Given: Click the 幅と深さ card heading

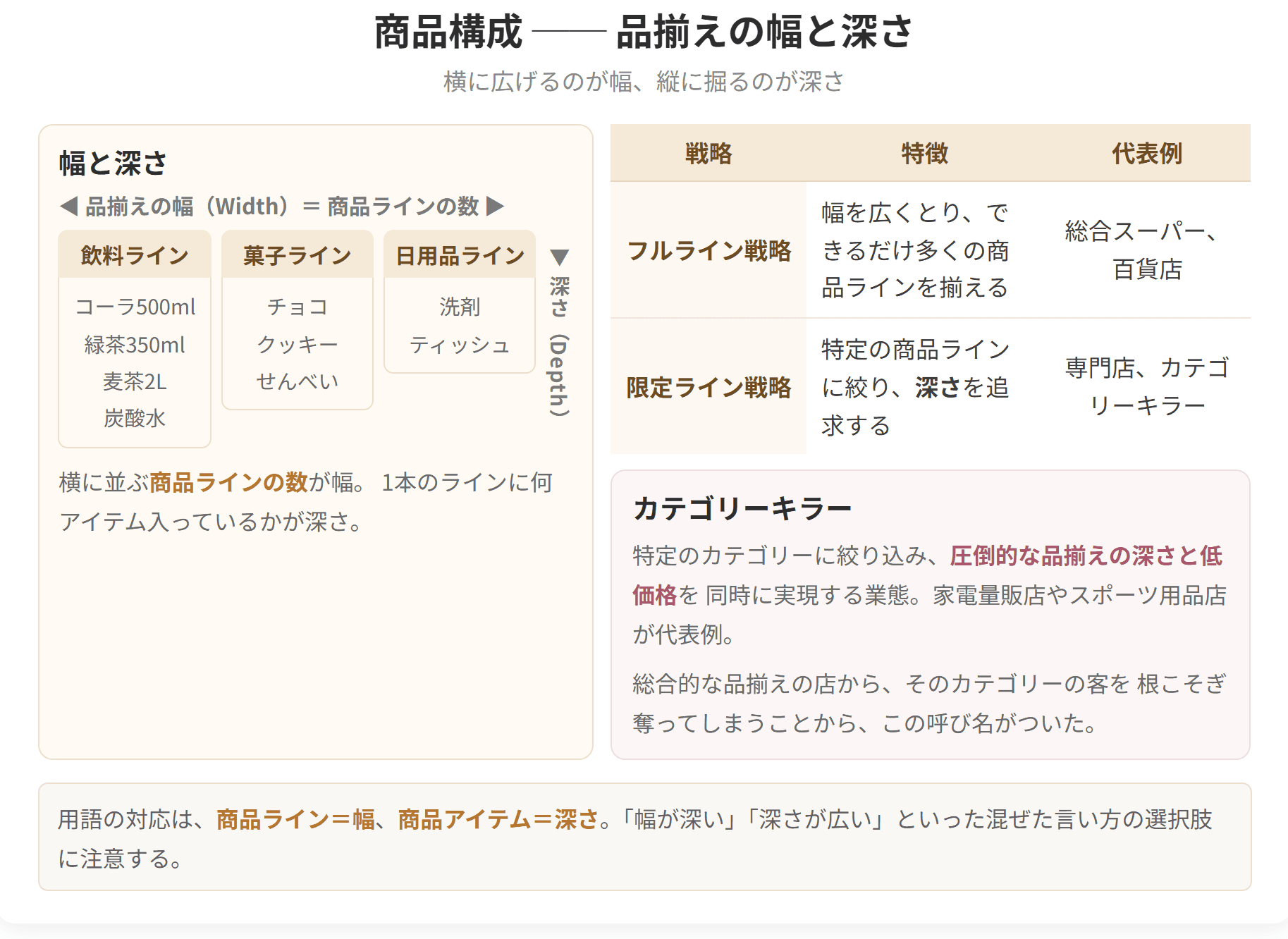Looking at the screenshot, I should tap(113, 163).
